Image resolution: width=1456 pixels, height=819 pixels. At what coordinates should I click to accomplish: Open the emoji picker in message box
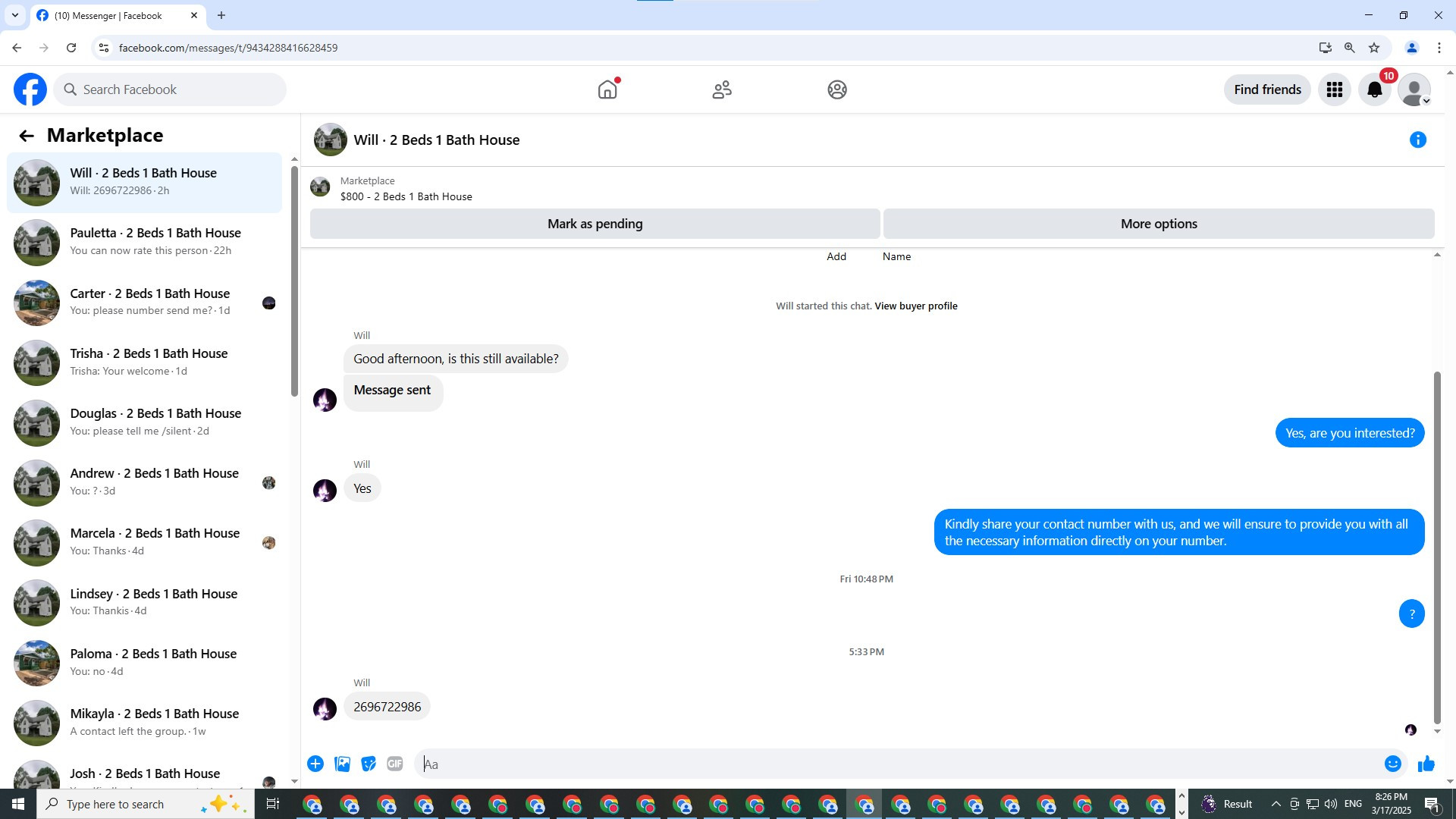click(x=1393, y=764)
